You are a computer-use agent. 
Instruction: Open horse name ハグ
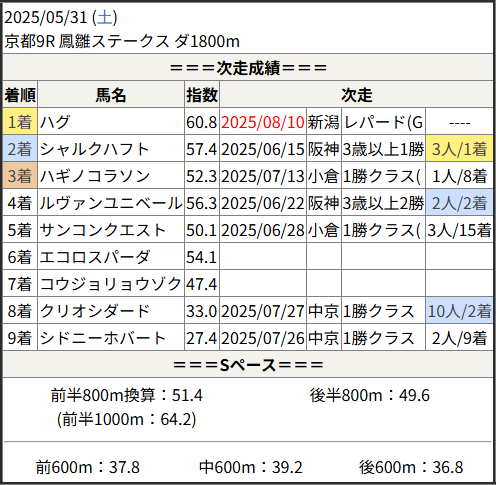(x=55, y=122)
